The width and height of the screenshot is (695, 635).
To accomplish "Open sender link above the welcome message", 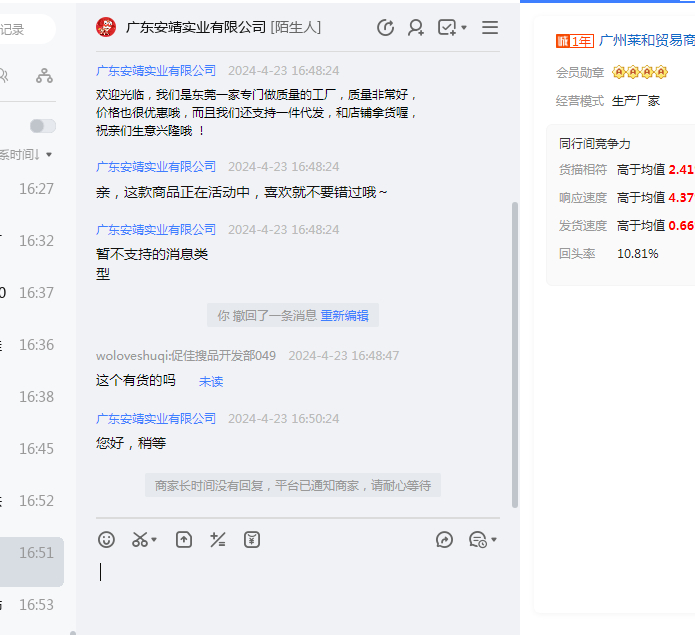I will click(156, 70).
